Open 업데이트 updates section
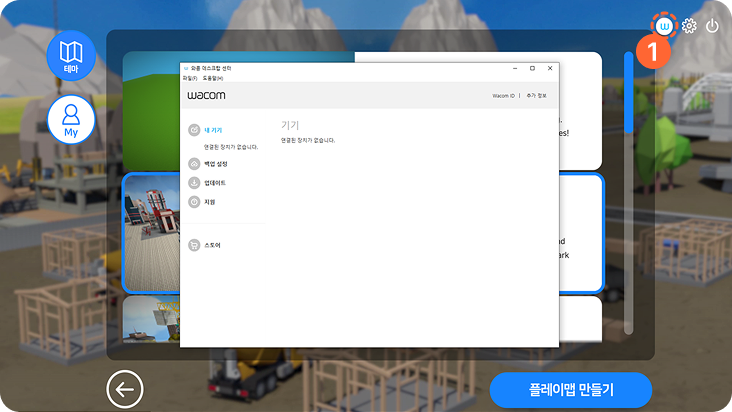Screen dimensions: 732x412 pyautogui.click(x=213, y=183)
